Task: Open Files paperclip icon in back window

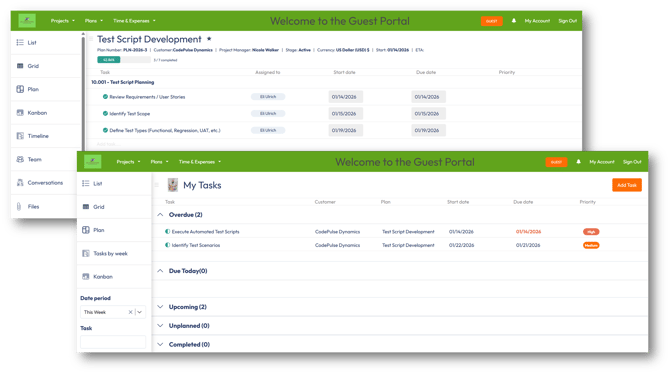Action: (19, 206)
